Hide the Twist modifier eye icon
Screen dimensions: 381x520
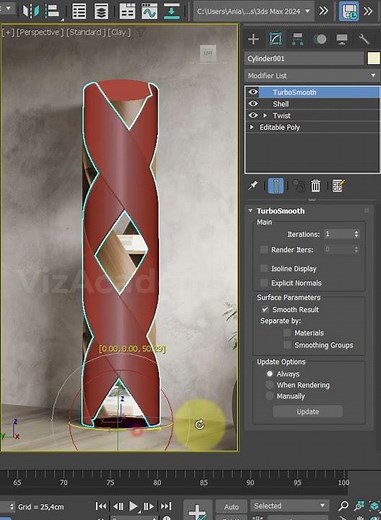[253, 115]
